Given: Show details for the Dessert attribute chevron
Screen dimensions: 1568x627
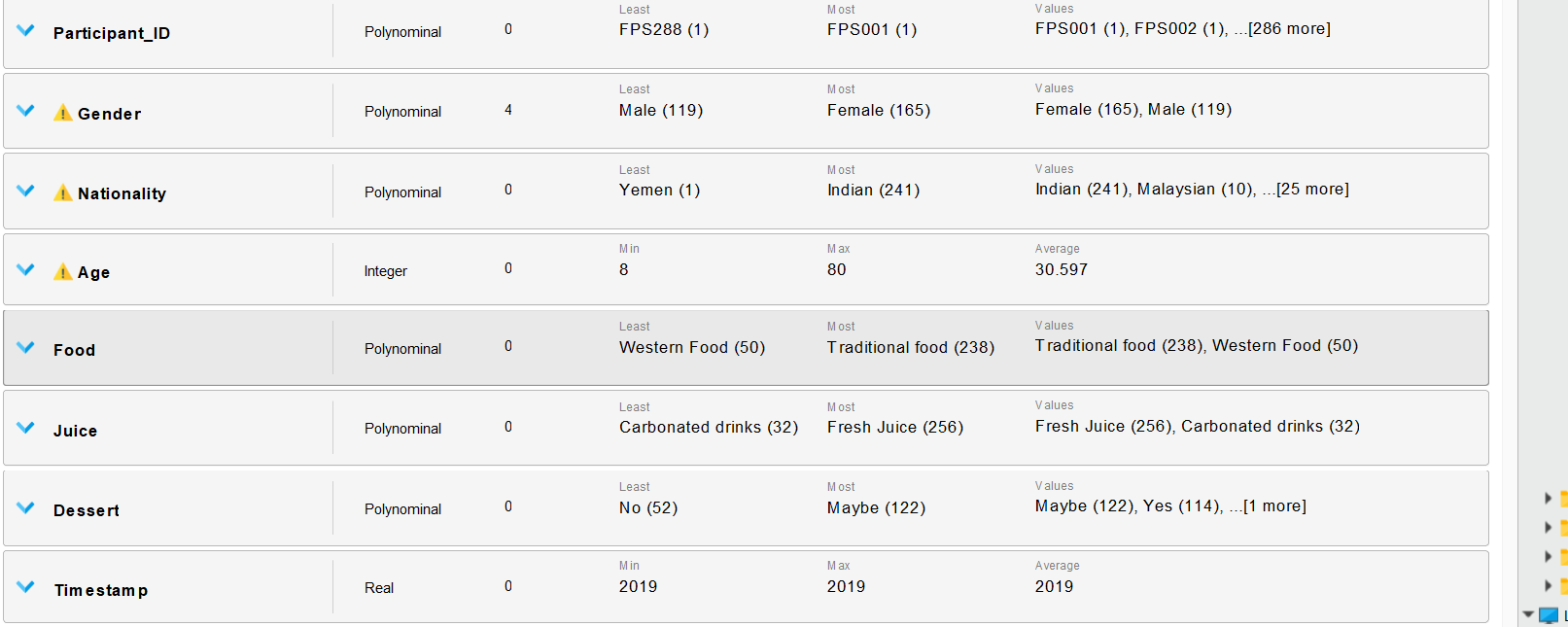Looking at the screenshot, I should [26, 507].
